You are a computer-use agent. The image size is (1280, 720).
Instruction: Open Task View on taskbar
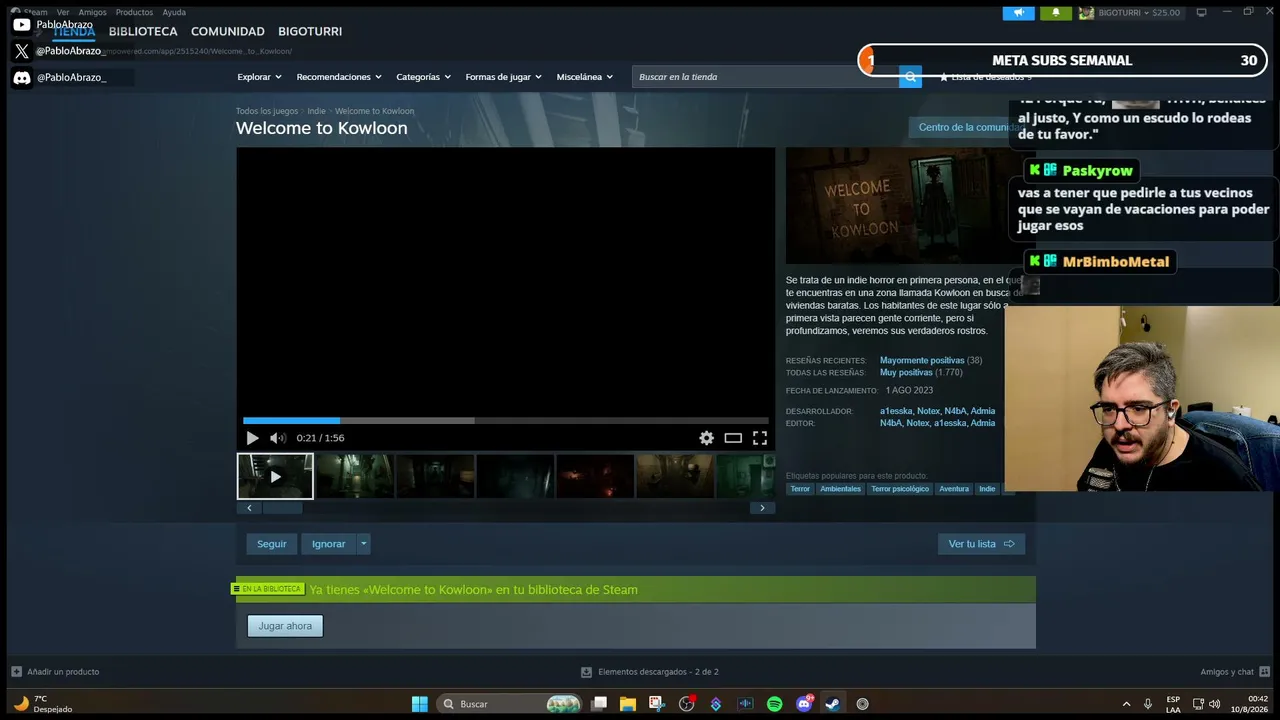point(599,704)
